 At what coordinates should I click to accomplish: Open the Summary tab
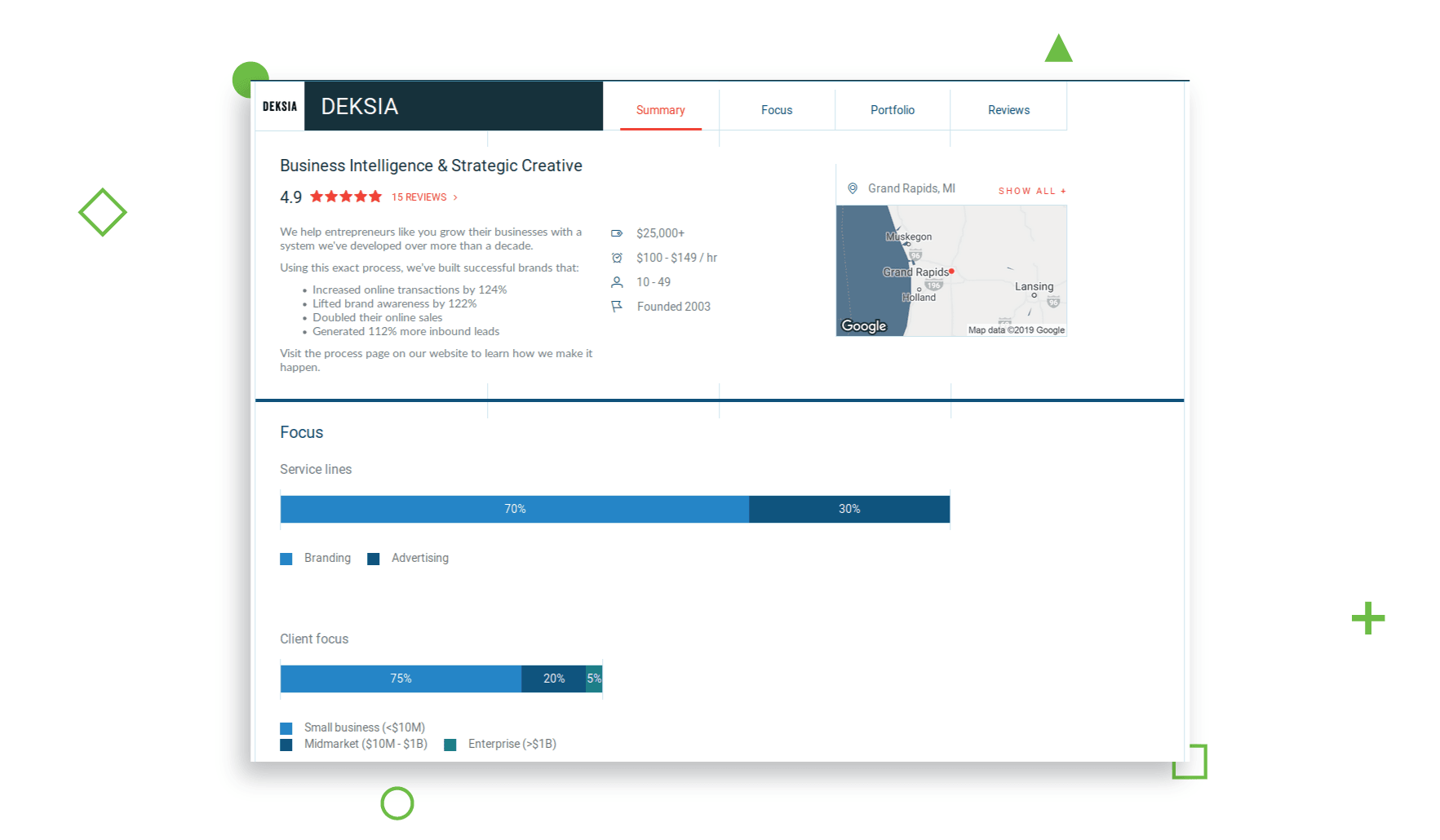point(660,110)
